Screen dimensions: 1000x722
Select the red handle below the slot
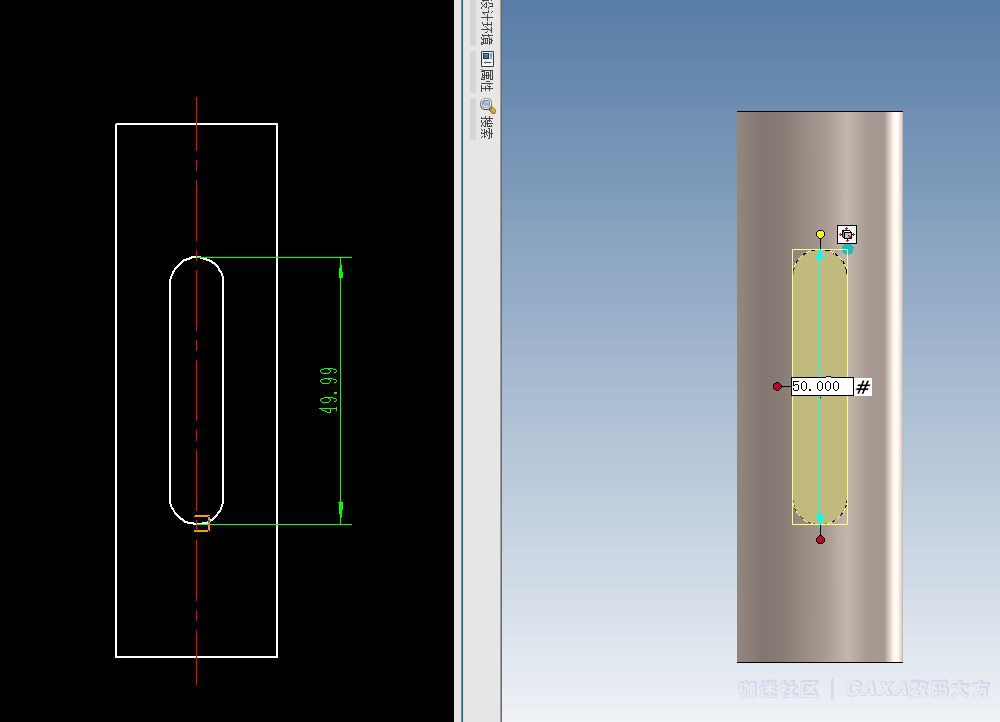pyautogui.click(x=820, y=540)
